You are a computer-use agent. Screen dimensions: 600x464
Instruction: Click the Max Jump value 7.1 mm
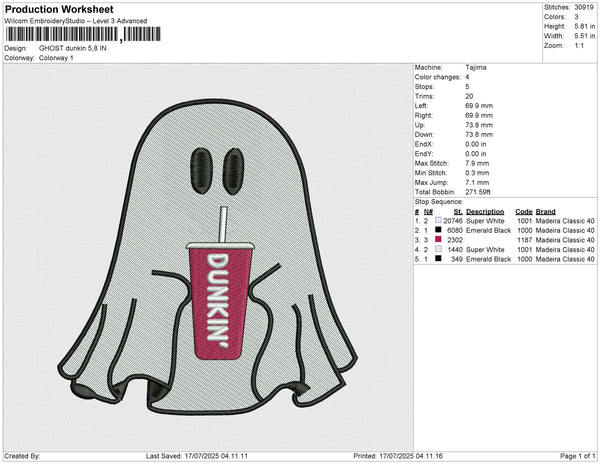(477, 182)
